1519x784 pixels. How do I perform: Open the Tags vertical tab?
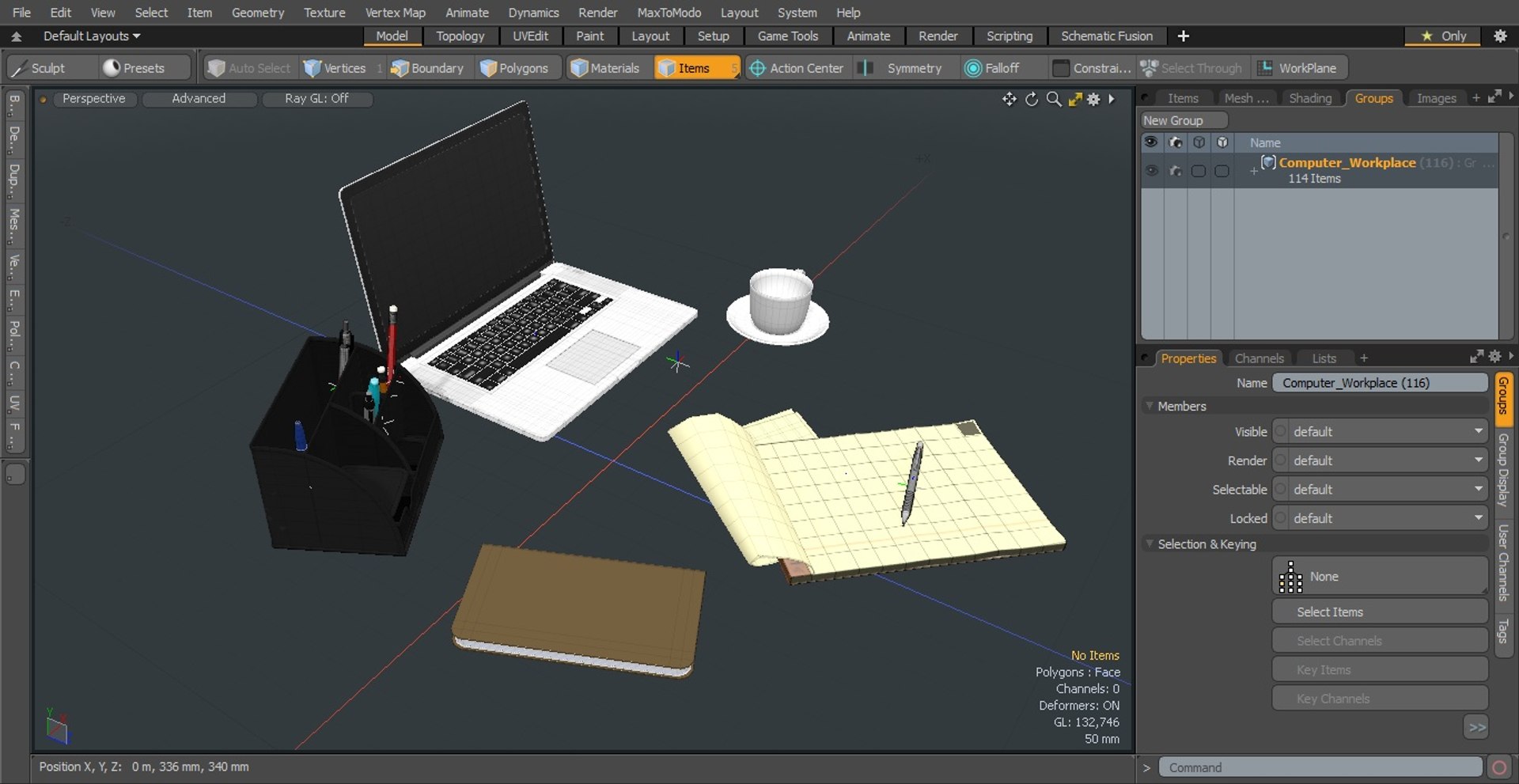pos(1503,631)
